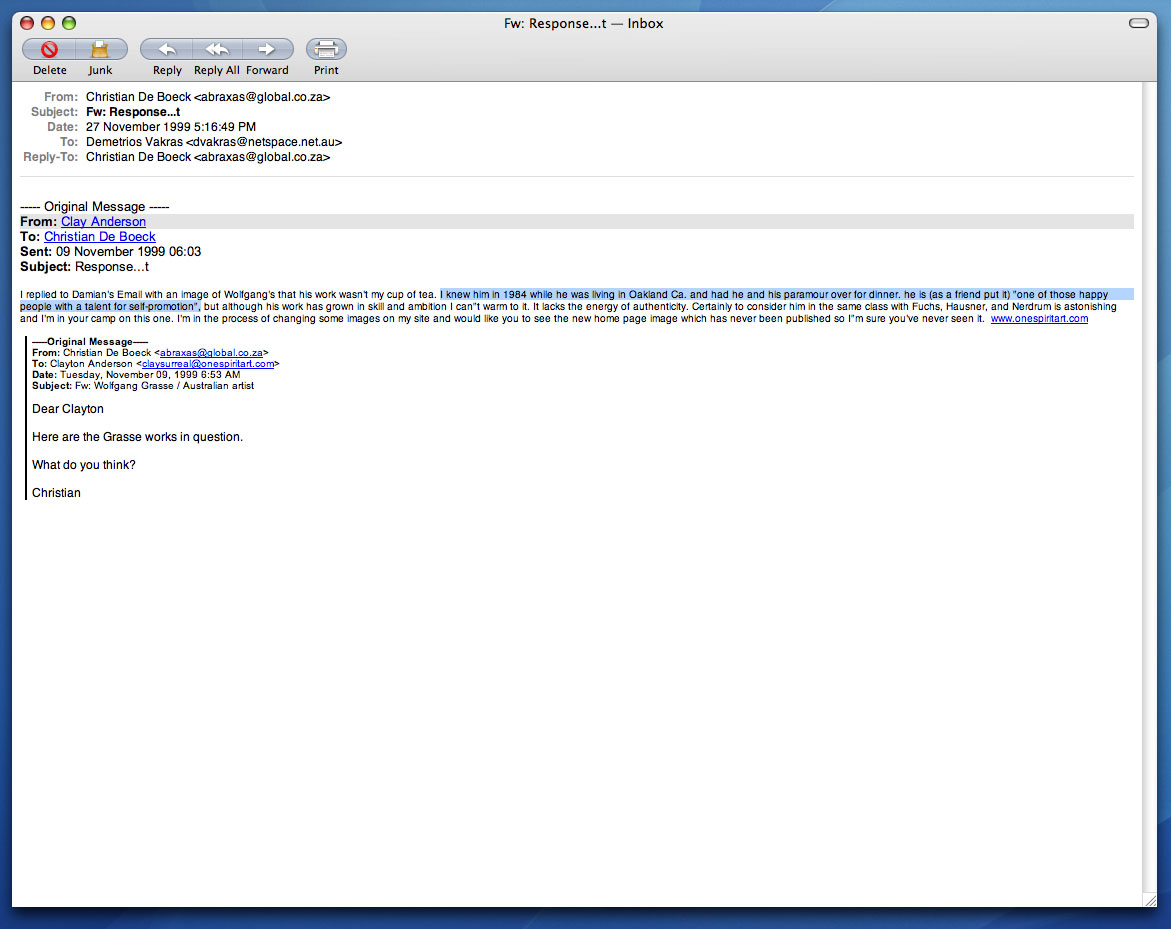Click the 'Sent: 09 November 1999 06:03' line
Screen dimensions: 1171x929
pos(111,252)
